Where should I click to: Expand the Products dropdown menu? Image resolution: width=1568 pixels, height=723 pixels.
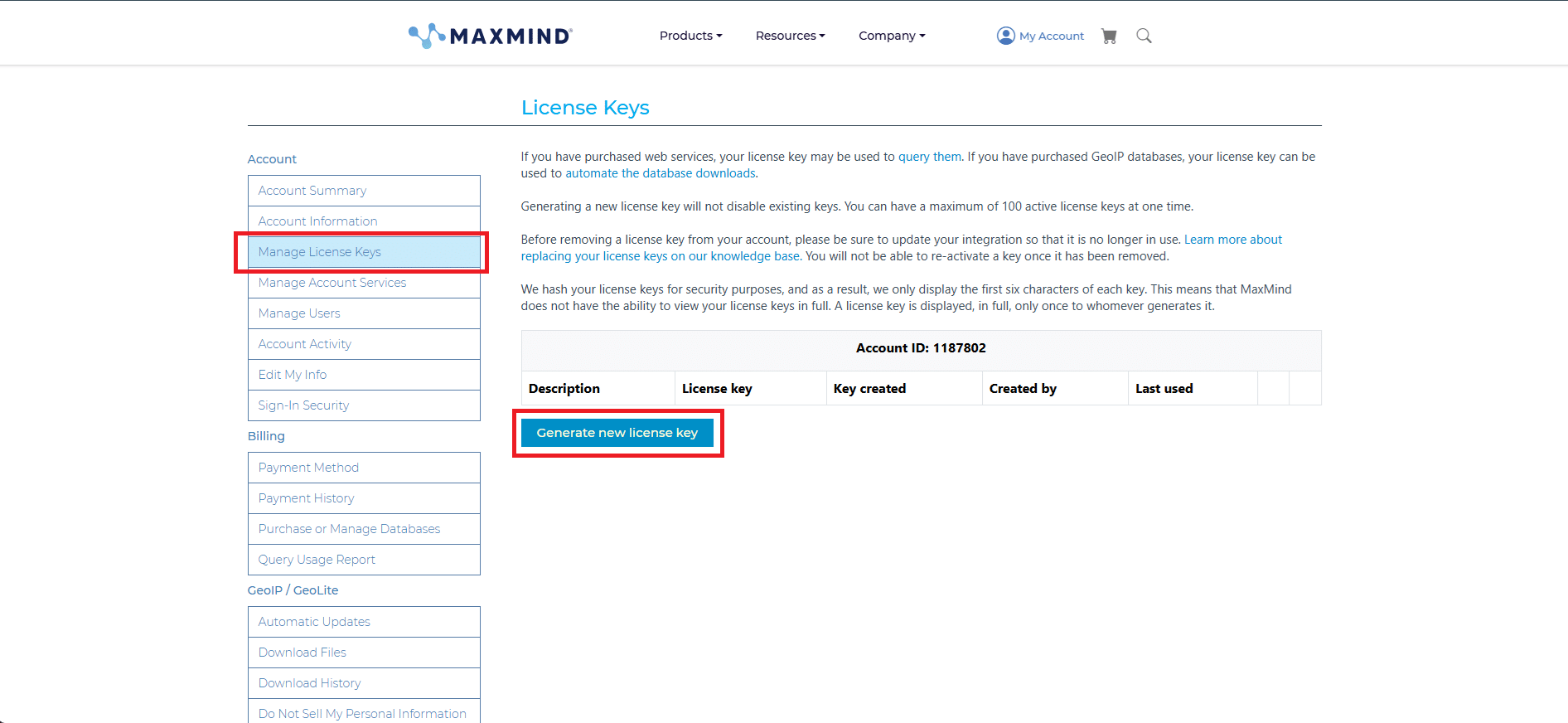(x=690, y=36)
